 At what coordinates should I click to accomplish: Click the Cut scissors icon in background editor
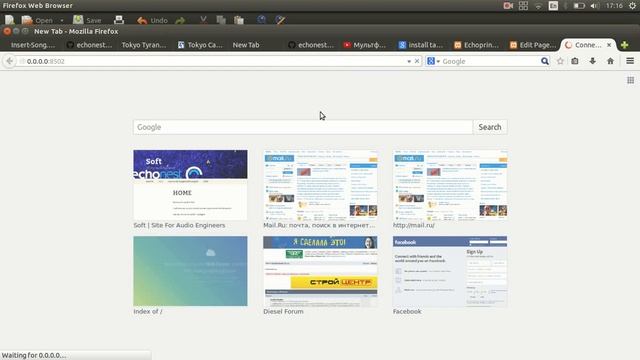203,20
